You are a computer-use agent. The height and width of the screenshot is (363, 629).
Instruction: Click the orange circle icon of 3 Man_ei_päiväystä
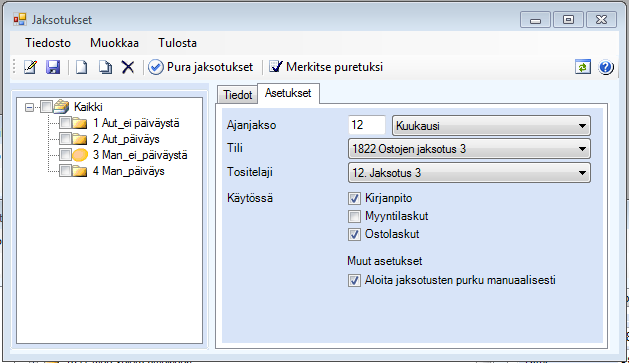(80, 155)
